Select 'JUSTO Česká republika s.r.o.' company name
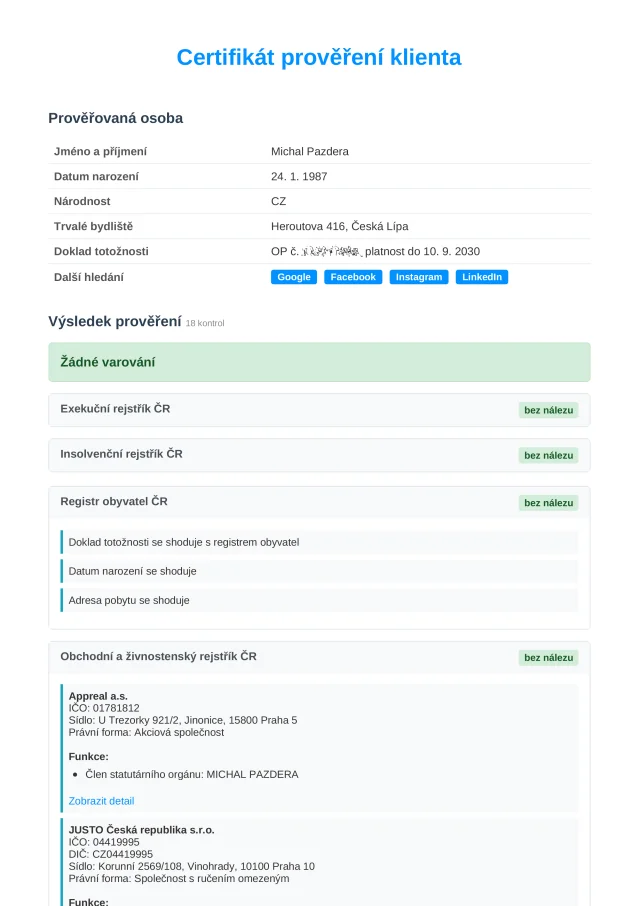Image resolution: width=640 pixels, height=906 pixels. 141,830
